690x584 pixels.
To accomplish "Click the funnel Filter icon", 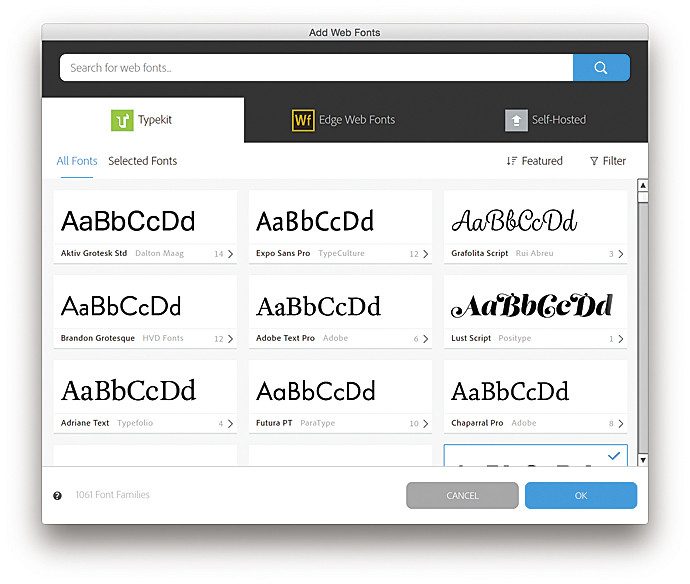I will [x=594, y=161].
